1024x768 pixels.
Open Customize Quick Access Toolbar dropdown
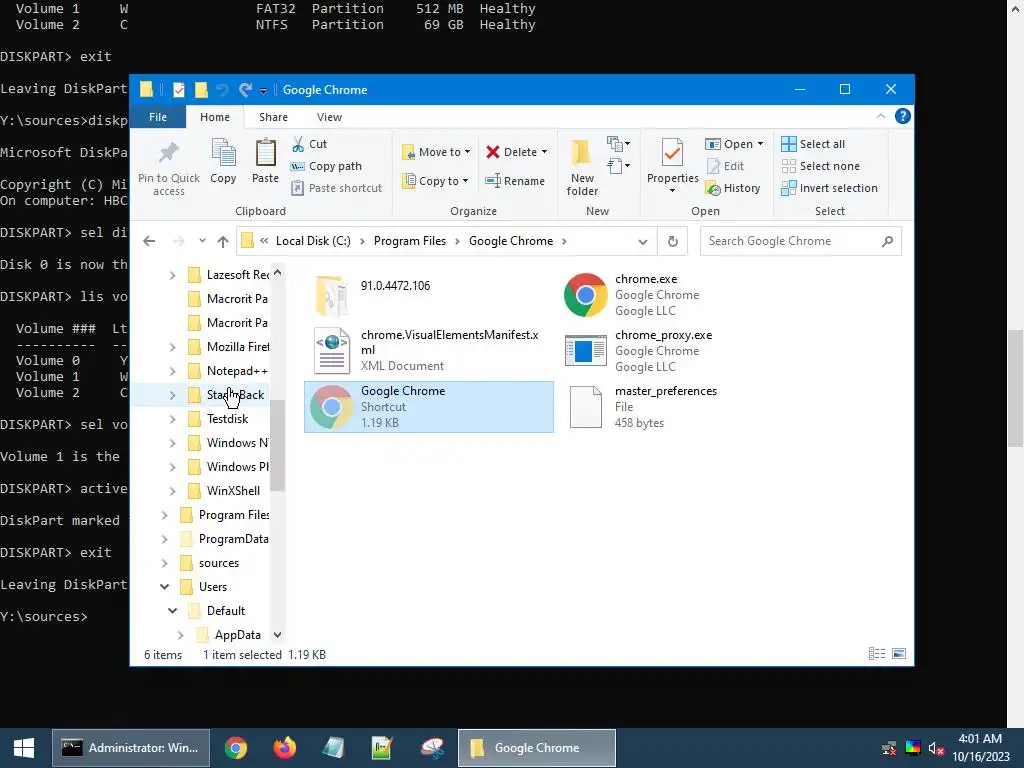(263, 91)
